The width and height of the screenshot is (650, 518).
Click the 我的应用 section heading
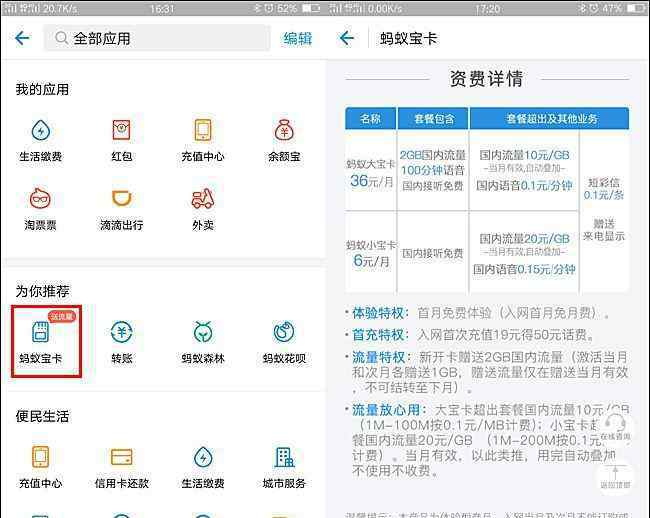click(42, 89)
